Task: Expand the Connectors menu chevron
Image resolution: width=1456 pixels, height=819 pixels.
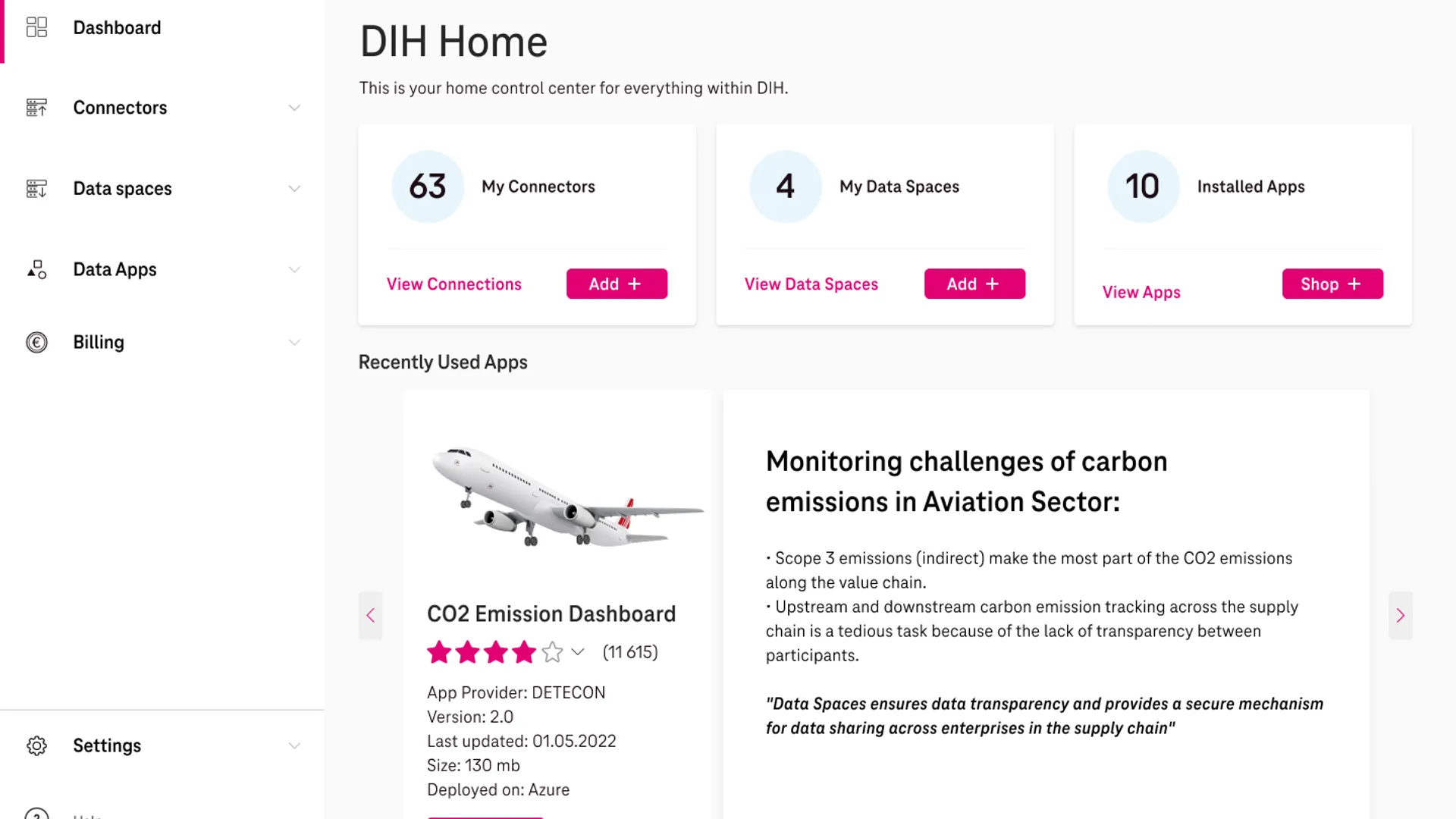Action: click(x=294, y=108)
